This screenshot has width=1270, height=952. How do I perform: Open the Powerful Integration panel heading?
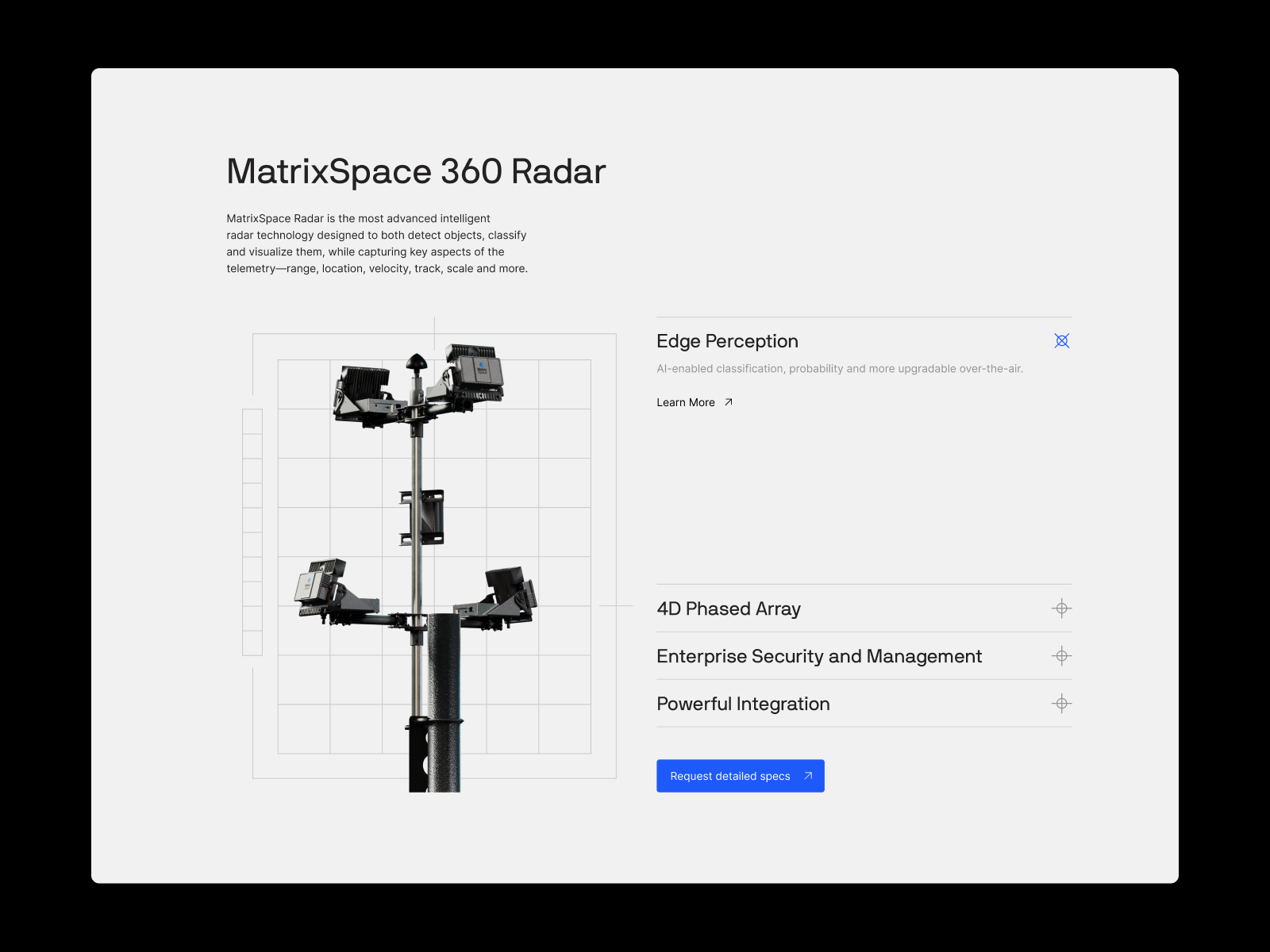pyautogui.click(x=743, y=704)
